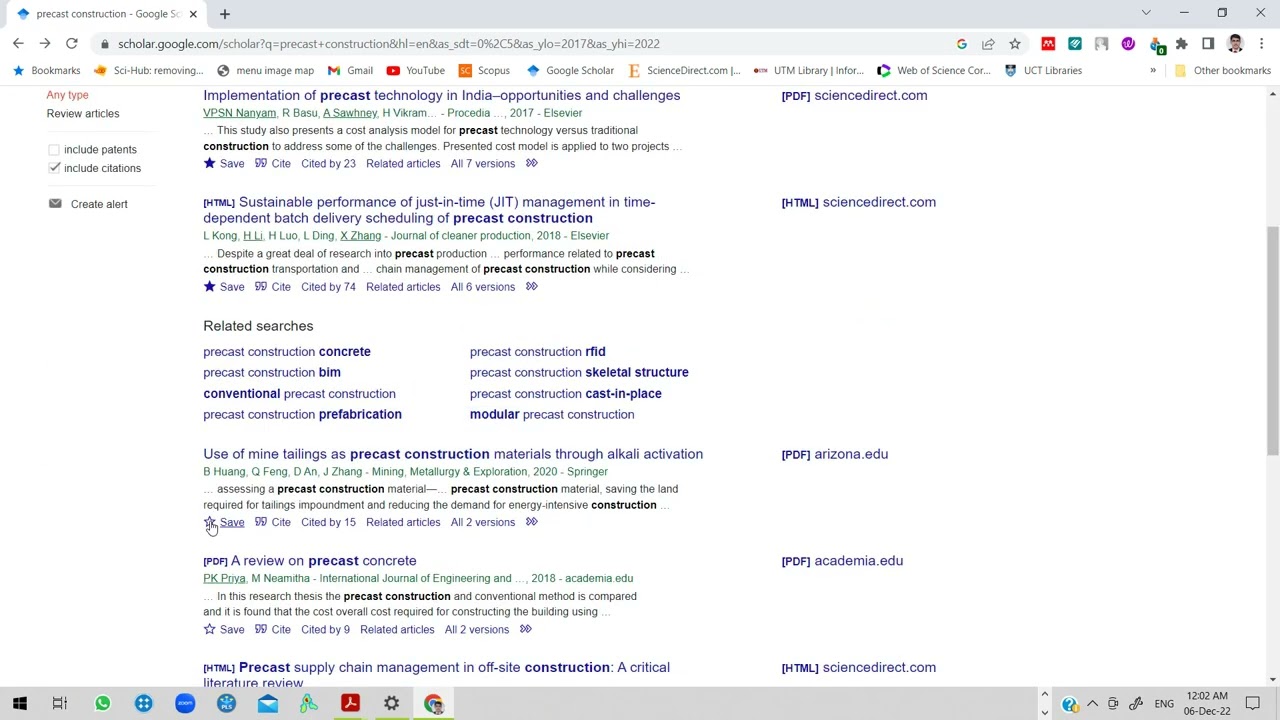Uncheck the include citations checkbox
The image size is (1280, 720).
pos(54,168)
